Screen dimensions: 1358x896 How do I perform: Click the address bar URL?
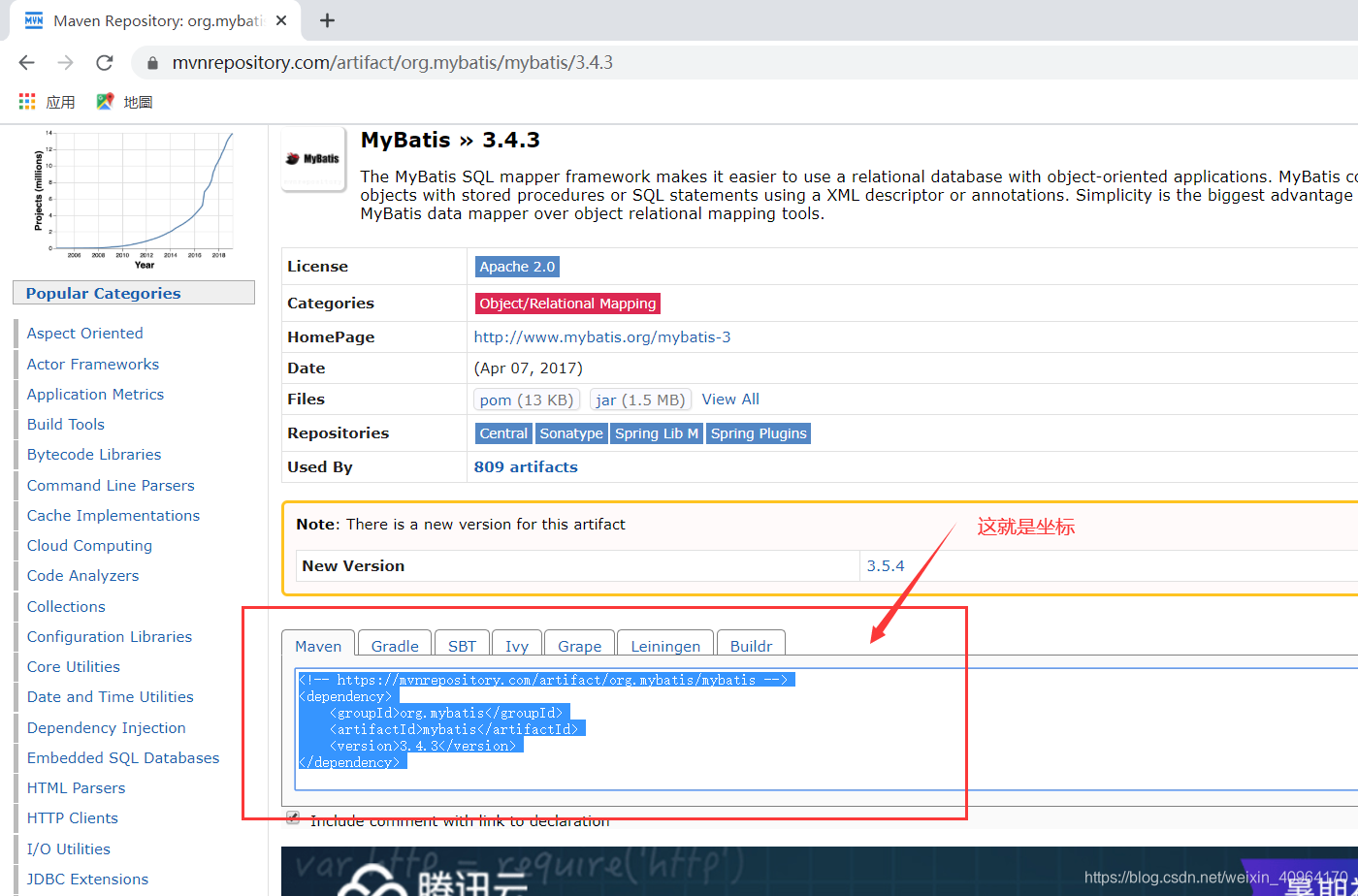(x=392, y=63)
